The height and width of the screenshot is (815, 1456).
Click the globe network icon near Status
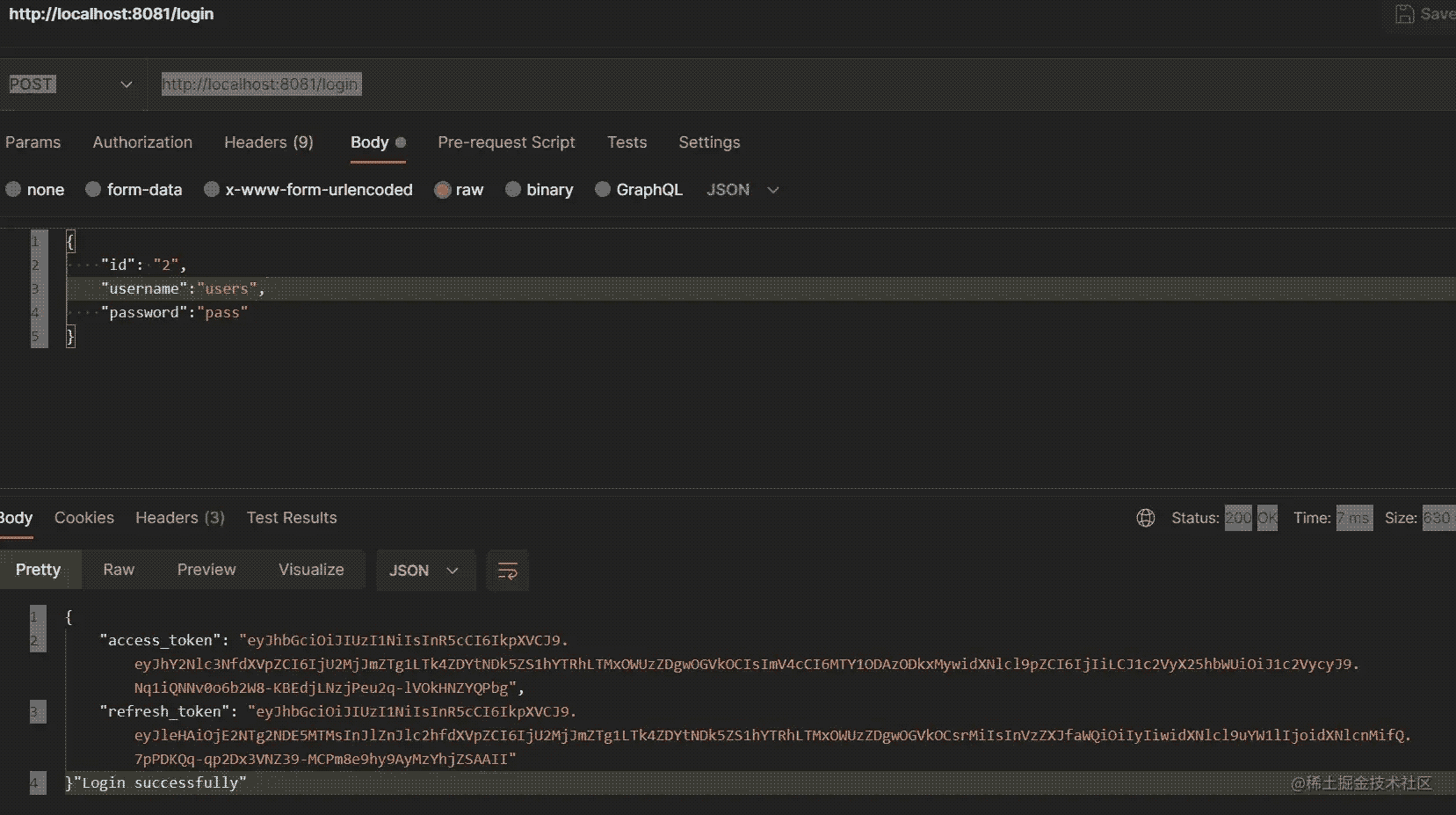point(1145,518)
